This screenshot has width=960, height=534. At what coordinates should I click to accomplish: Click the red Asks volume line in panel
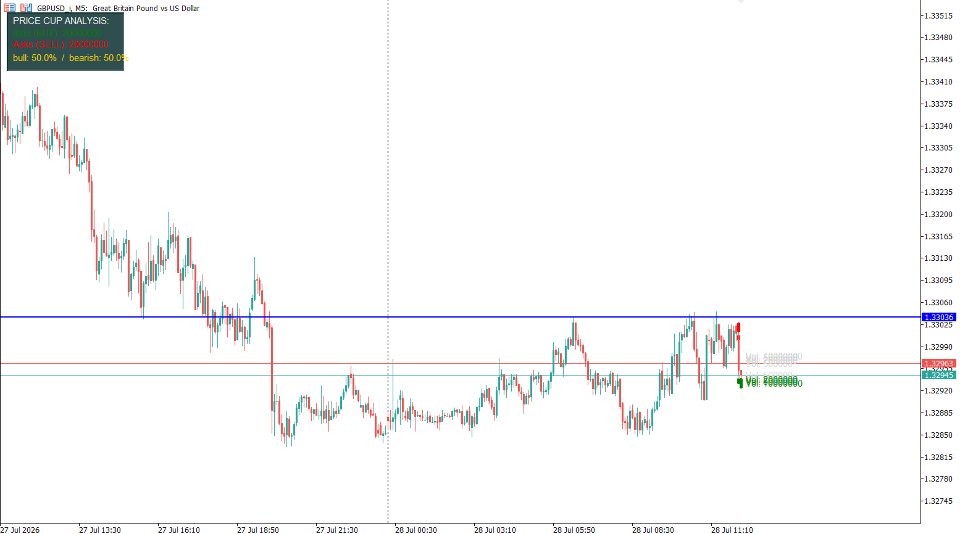click(x=61, y=44)
